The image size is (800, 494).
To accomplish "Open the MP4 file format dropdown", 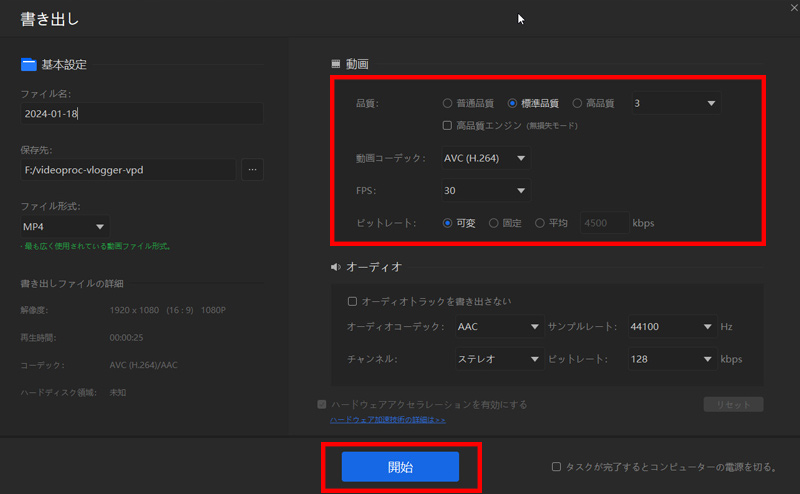I will pos(64,227).
